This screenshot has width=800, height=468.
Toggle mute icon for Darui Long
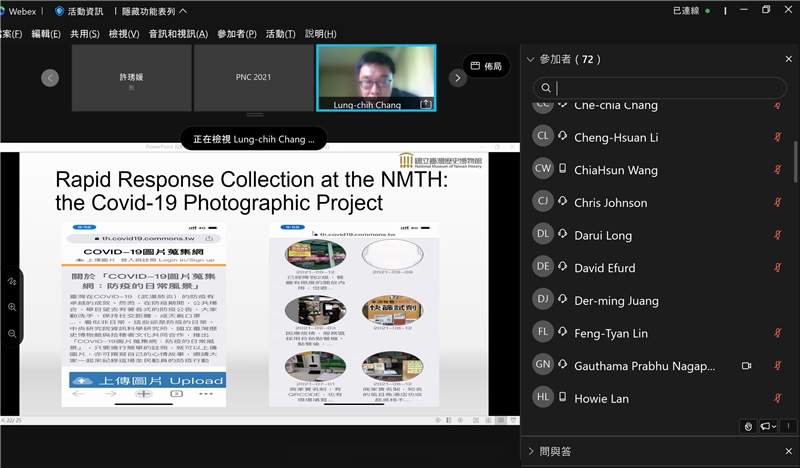778,235
